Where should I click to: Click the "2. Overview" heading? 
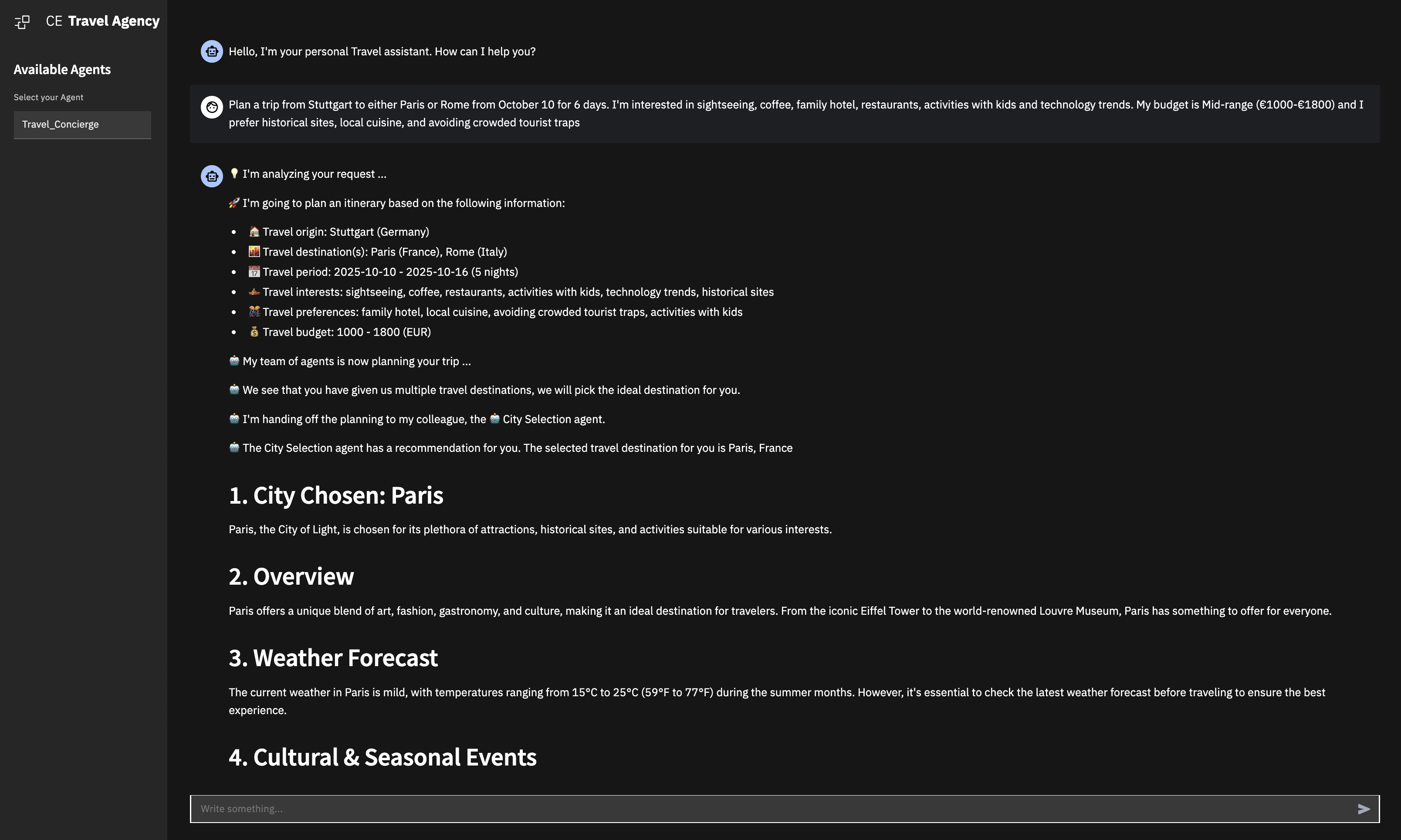[291, 576]
